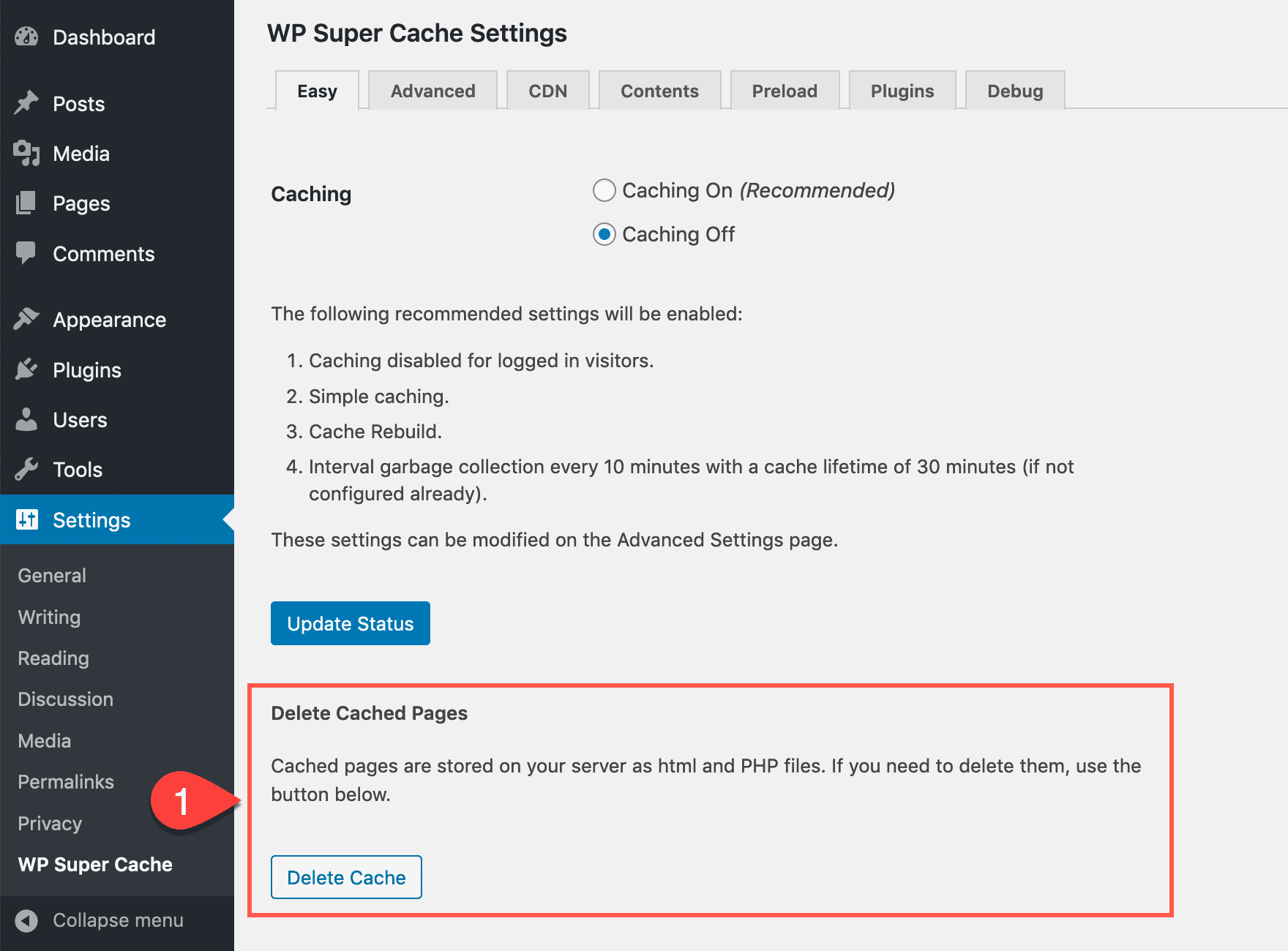Open the Dashboard using its gauge icon

26,37
